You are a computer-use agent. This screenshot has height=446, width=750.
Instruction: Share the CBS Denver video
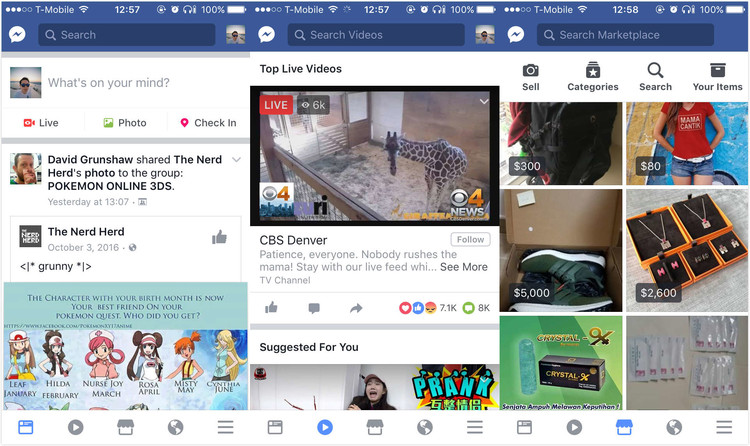click(356, 308)
